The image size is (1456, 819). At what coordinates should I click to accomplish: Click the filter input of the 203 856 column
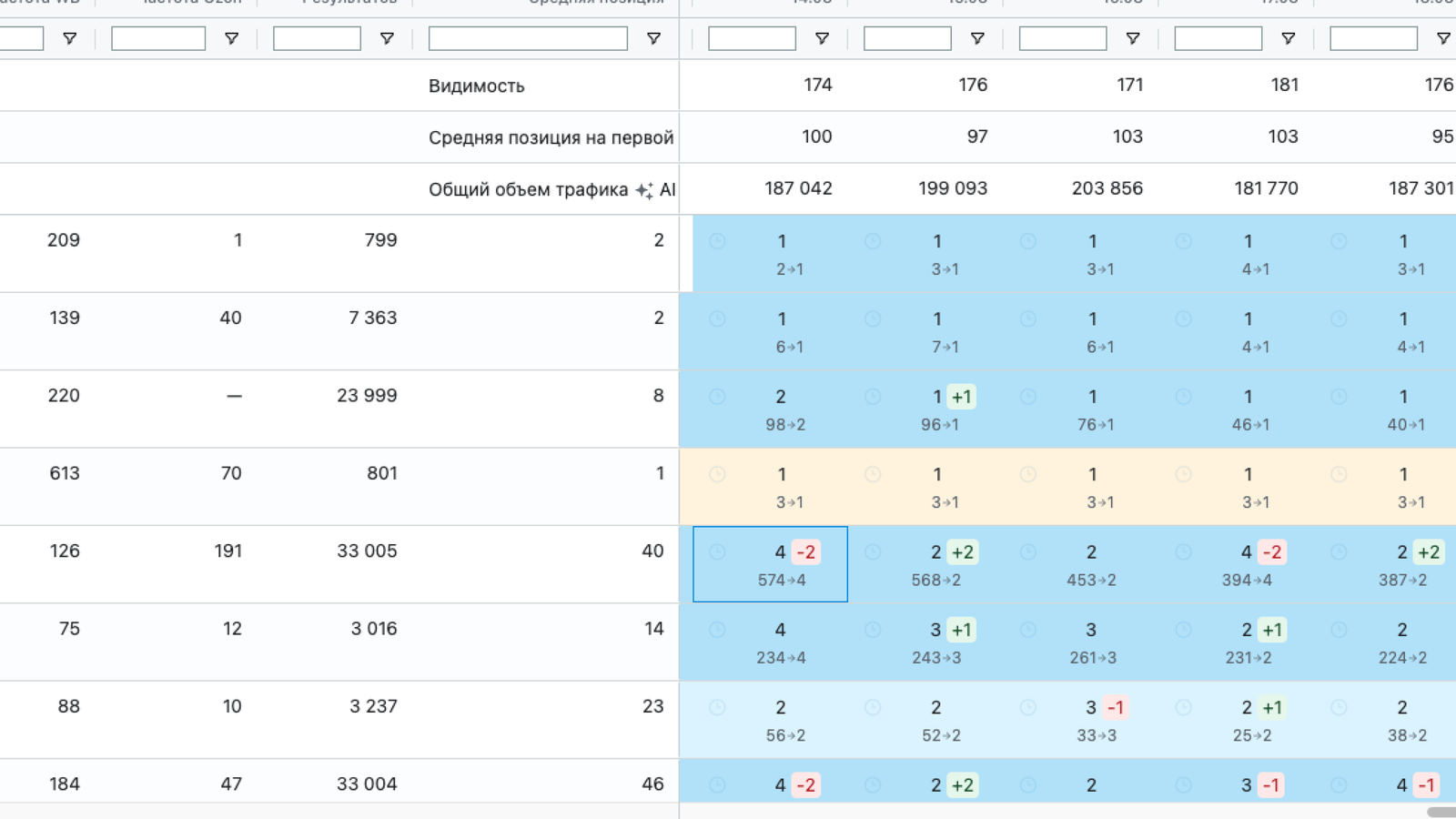pos(1063,38)
